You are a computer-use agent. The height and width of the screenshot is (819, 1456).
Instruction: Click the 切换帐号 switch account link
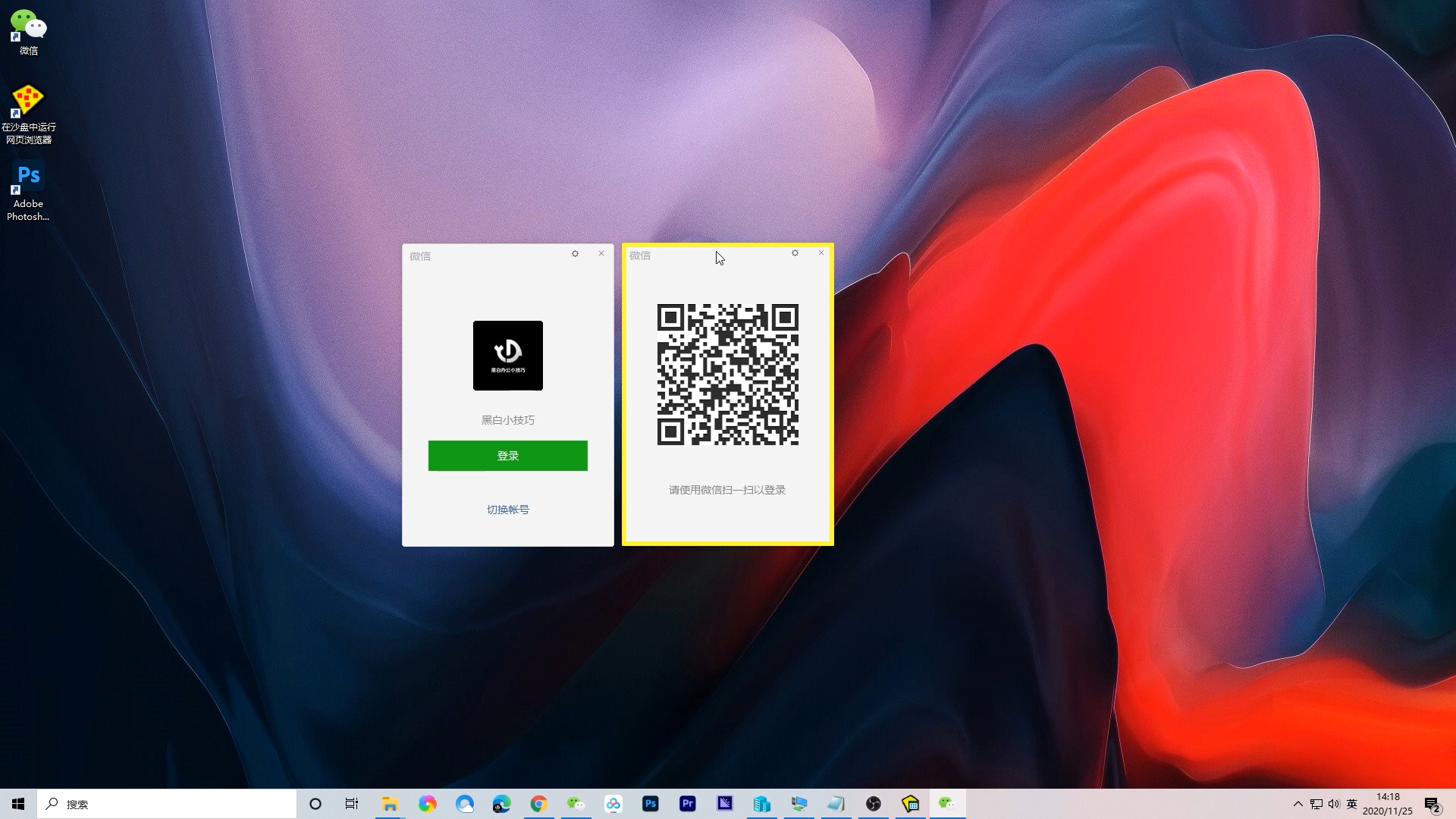click(508, 510)
